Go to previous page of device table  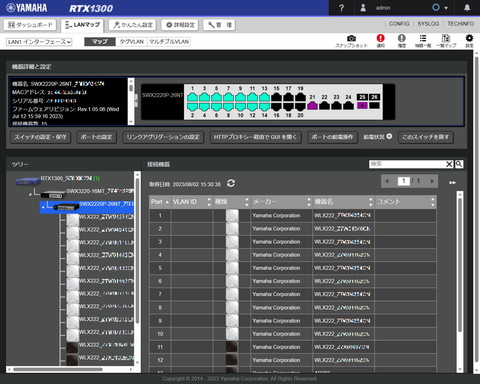[387, 181]
